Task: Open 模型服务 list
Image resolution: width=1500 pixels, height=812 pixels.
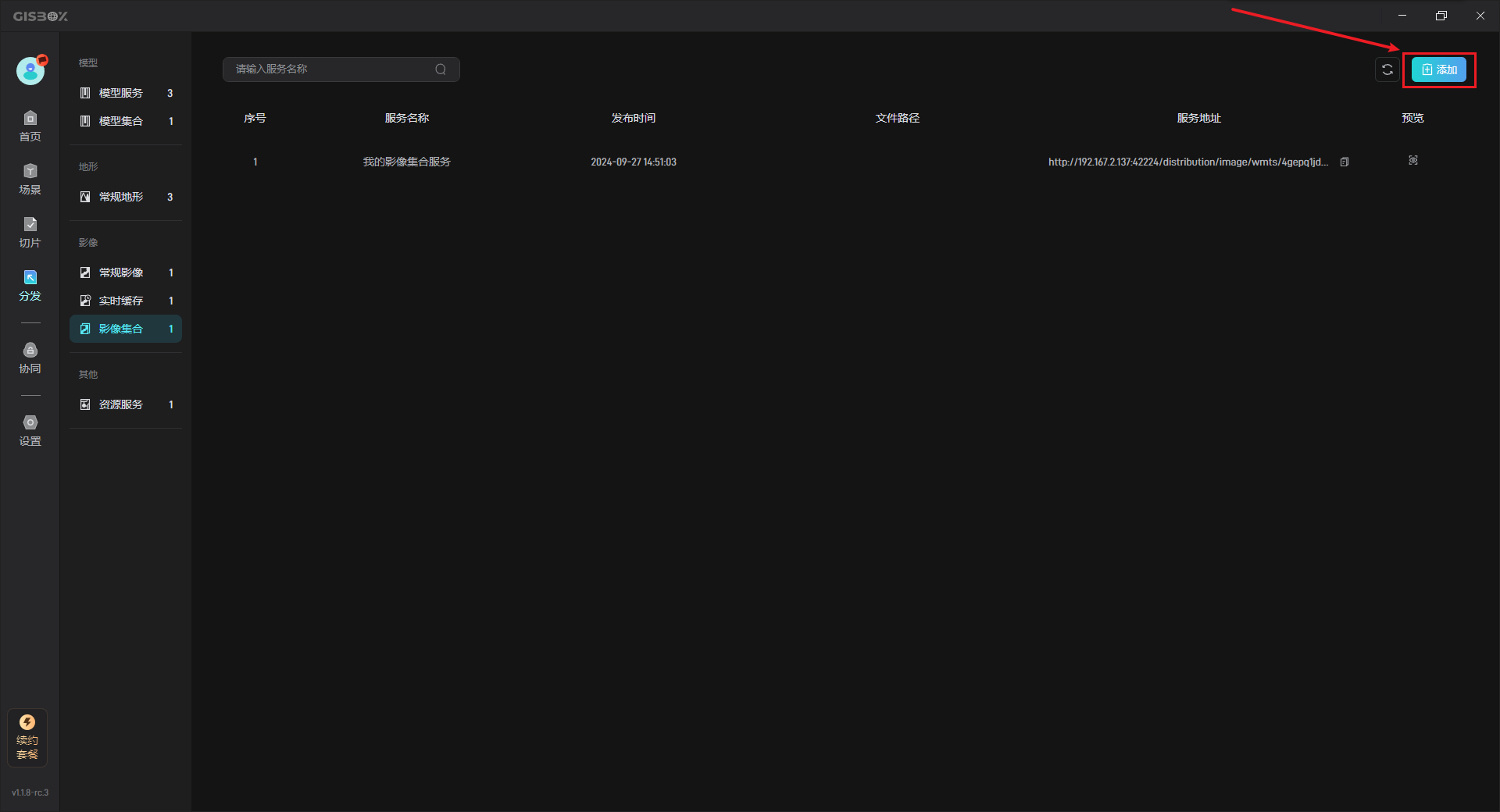Action: [x=126, y=93]
